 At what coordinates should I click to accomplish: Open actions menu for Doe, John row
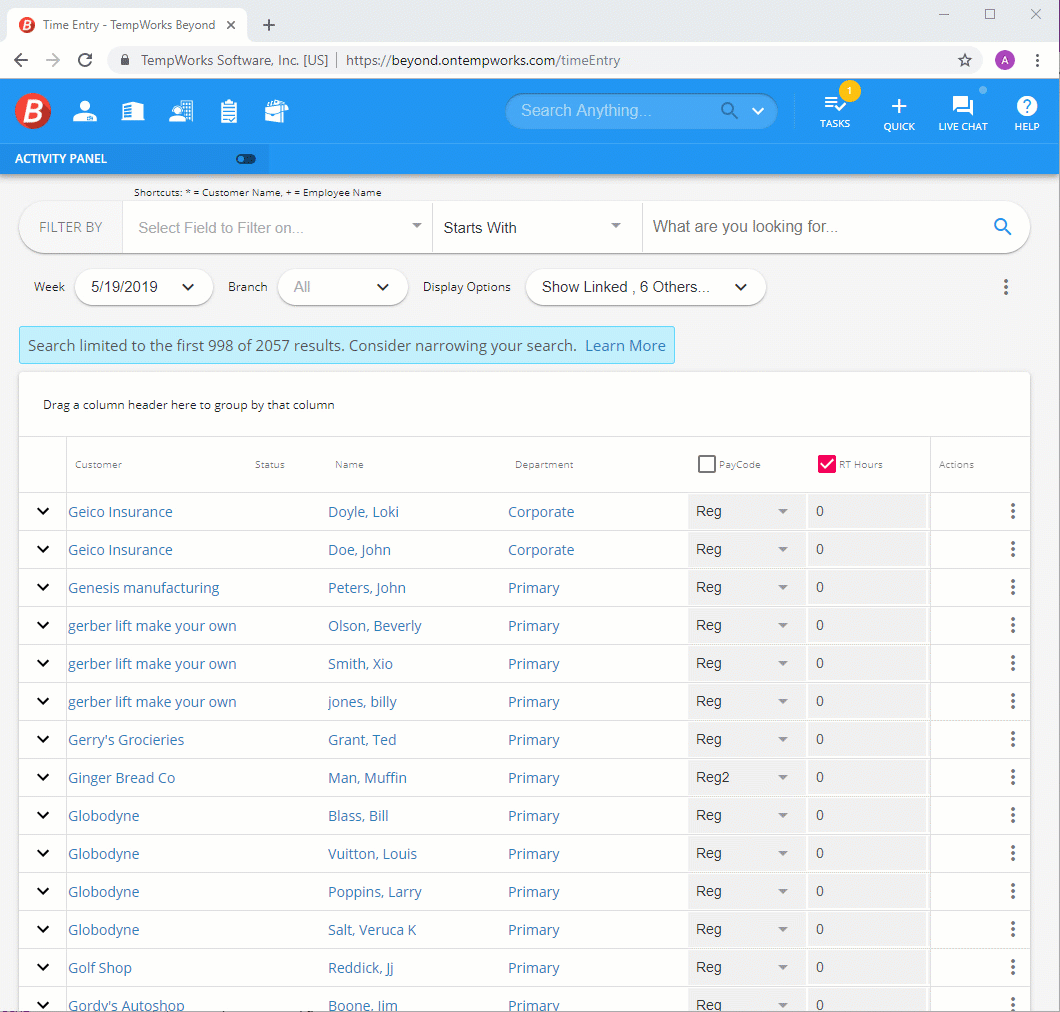click(1013, 549)
